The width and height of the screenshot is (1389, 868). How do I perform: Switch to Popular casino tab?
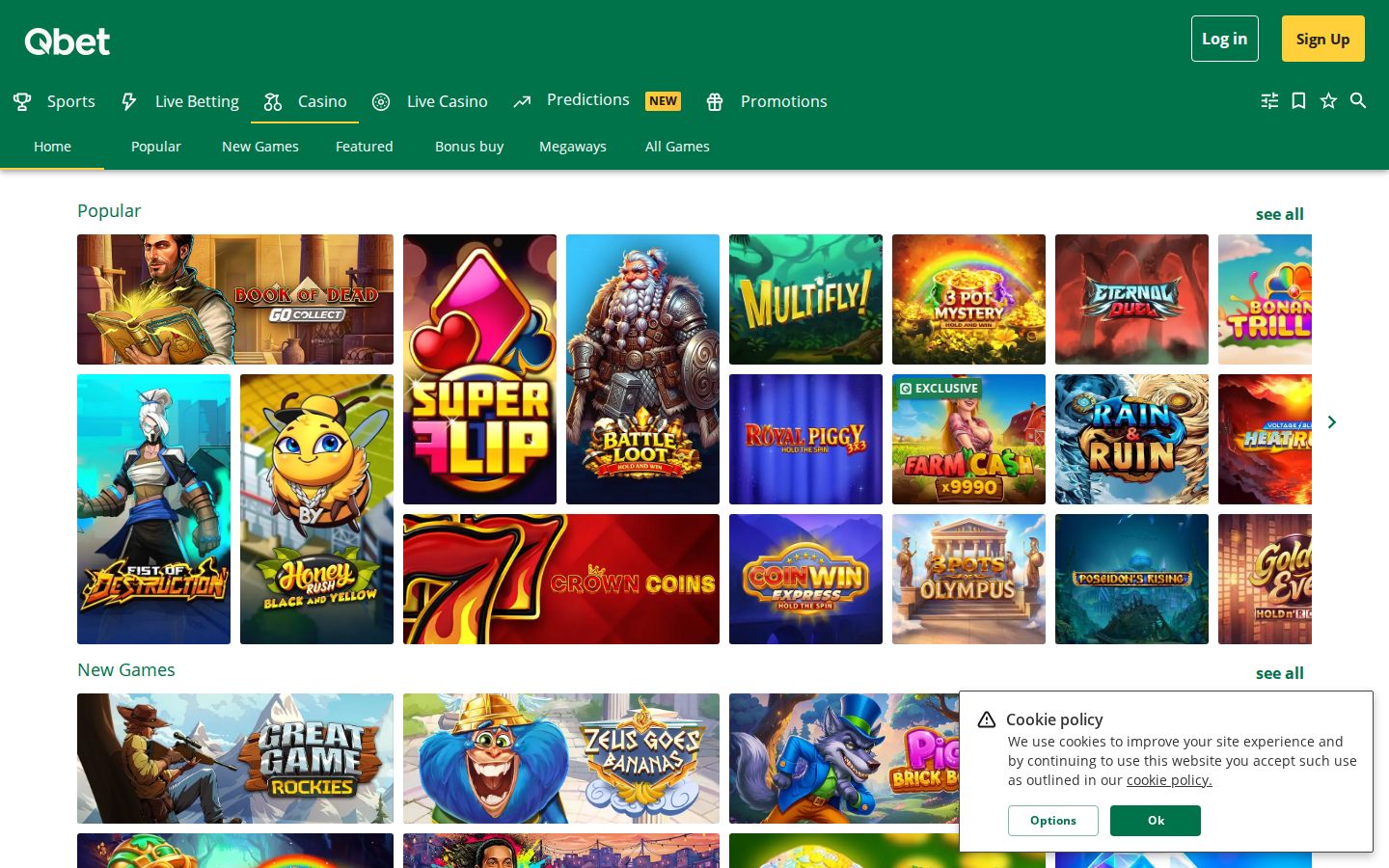156,147
